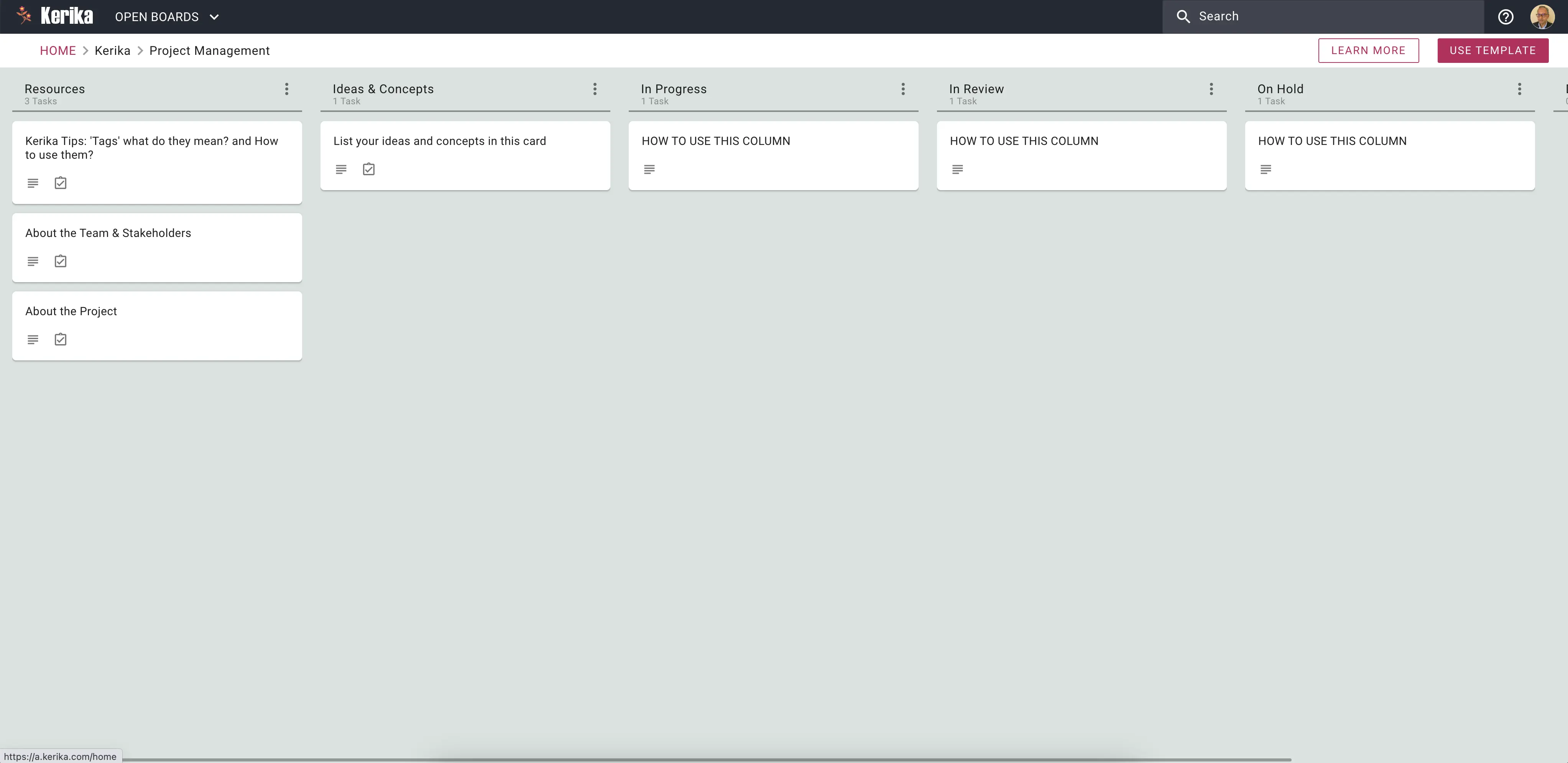Open HOW TO USE THIS COLUMN in In Progress
Screen dimensions: 1568x763
(x=773, y=155)
